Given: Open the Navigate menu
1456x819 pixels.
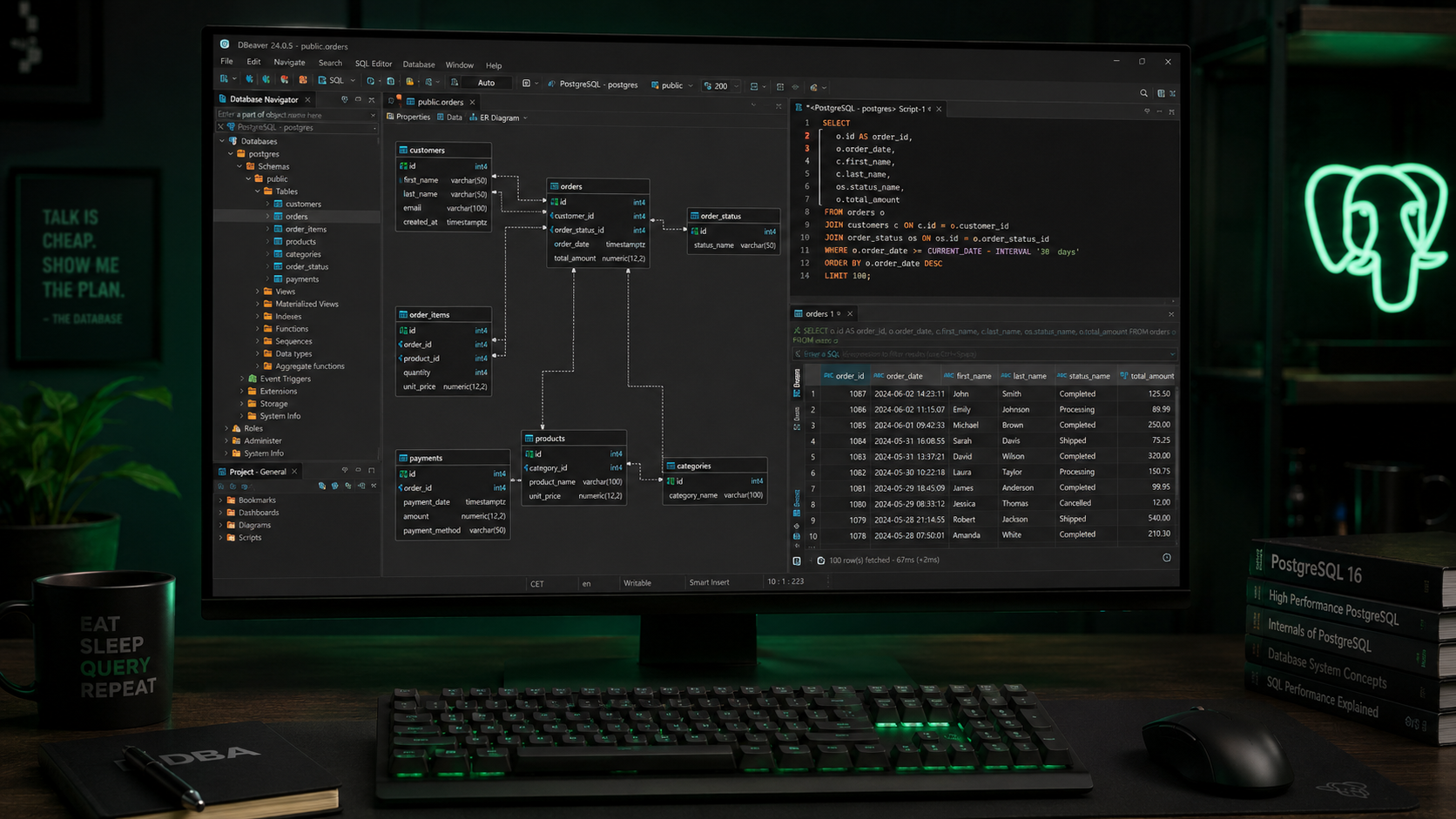Looking at the screenshot, I should (x=289, y=63).
